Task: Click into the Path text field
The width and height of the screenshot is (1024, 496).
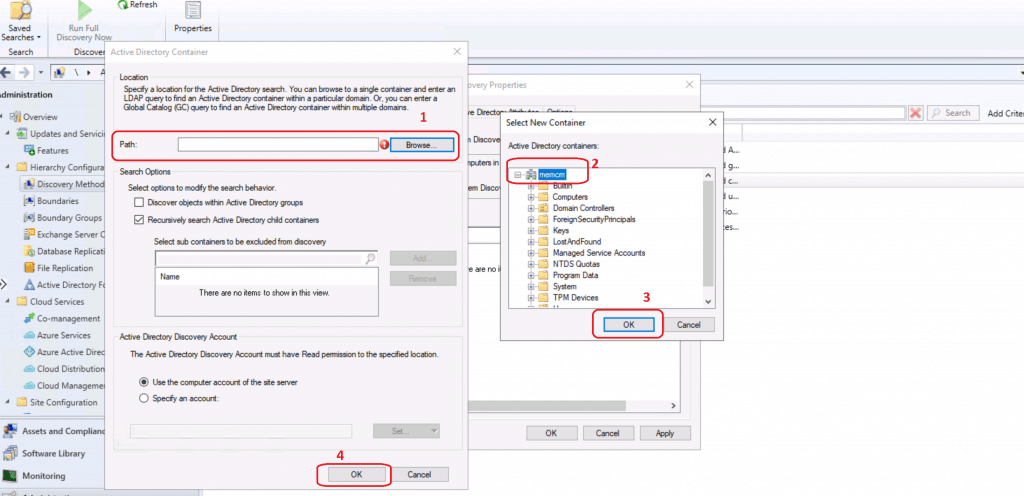Action: (278, 145)
